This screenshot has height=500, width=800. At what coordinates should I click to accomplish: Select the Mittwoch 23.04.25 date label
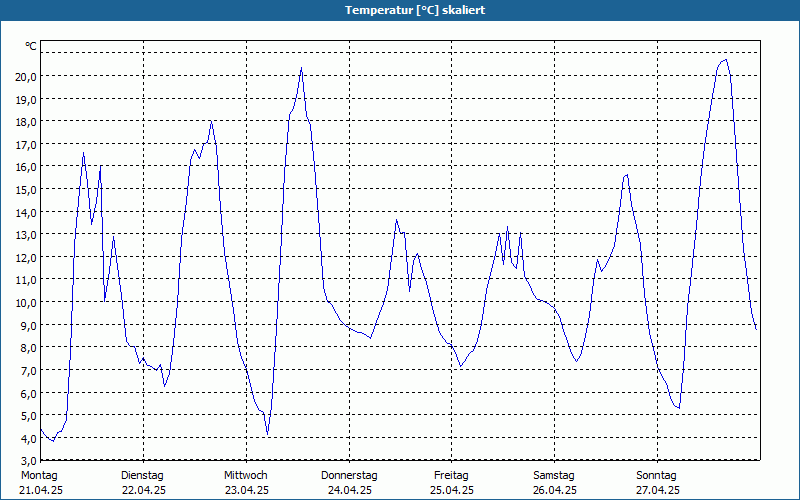point(246,483)
